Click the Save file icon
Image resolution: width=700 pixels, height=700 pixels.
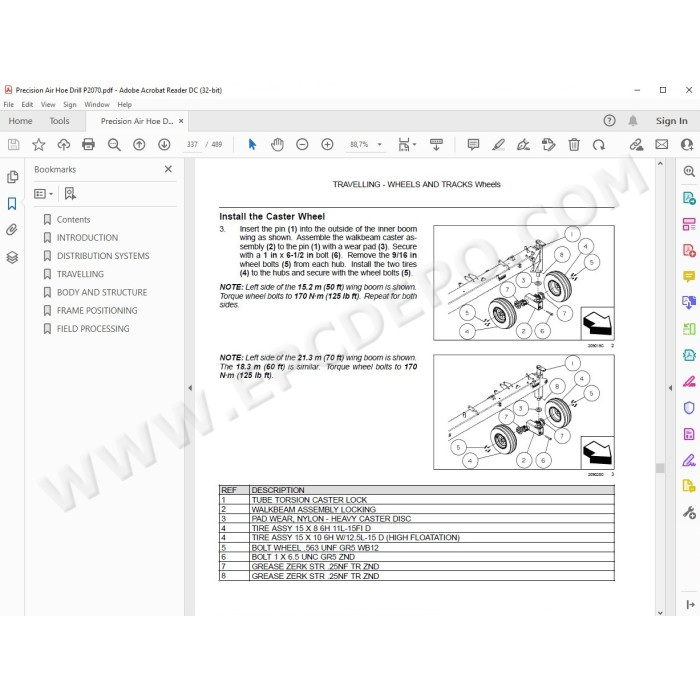click(13, 144)
